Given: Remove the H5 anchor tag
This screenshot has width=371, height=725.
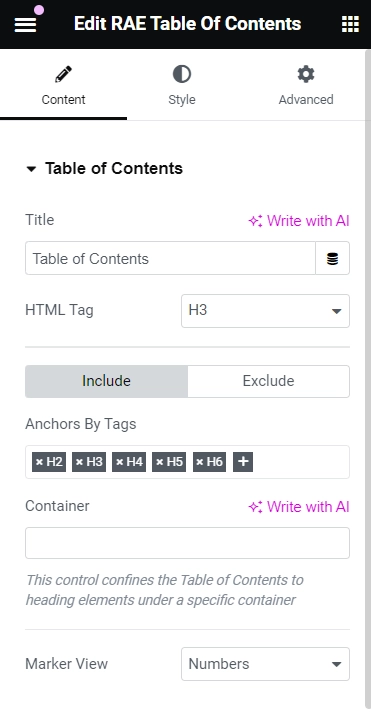Looking at the screenshot, I should [160, 462].
